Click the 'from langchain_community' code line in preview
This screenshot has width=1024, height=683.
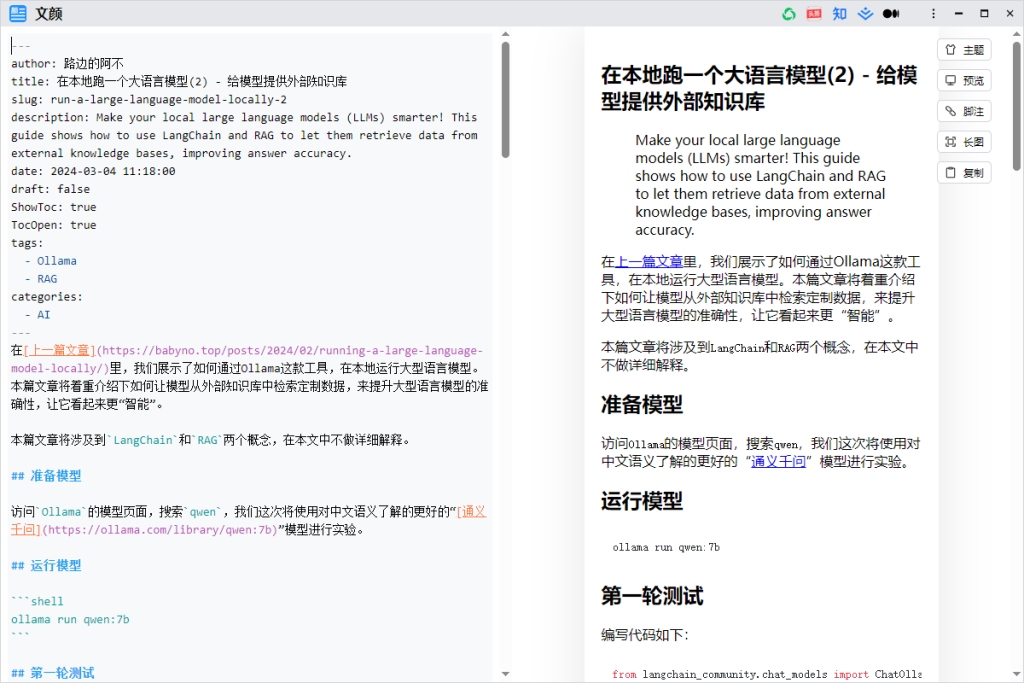(767, 675)
